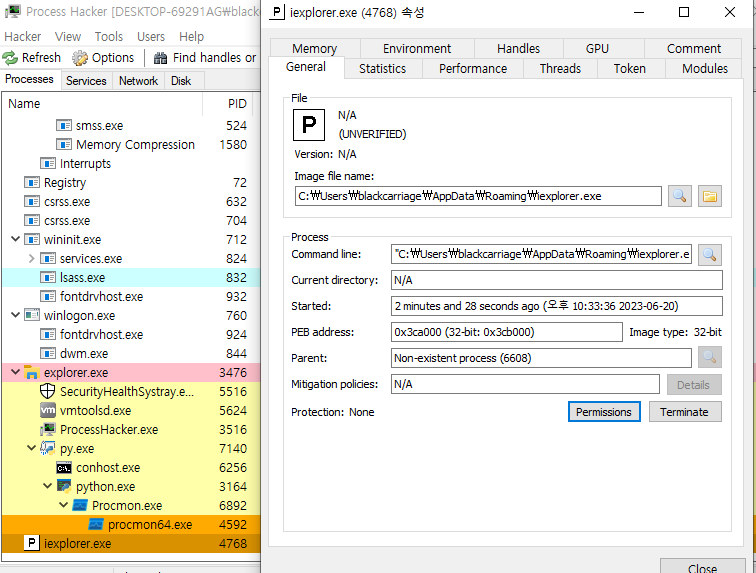The height and width of the screenshot is (573, 756).
Task: Click the Permissions button
Action: [604, 412]
